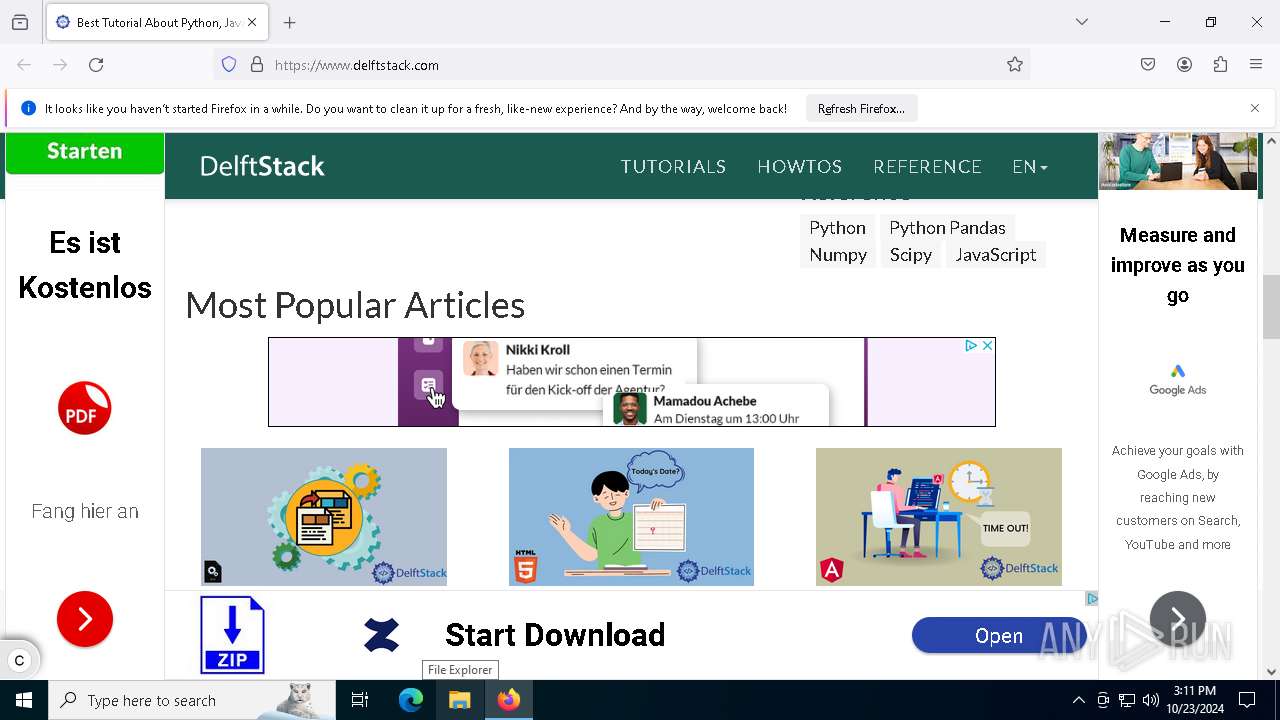Open AdChoices info on banner ad
The width and height of the screenshot is (1280, 720).
[x=971, y=345]
